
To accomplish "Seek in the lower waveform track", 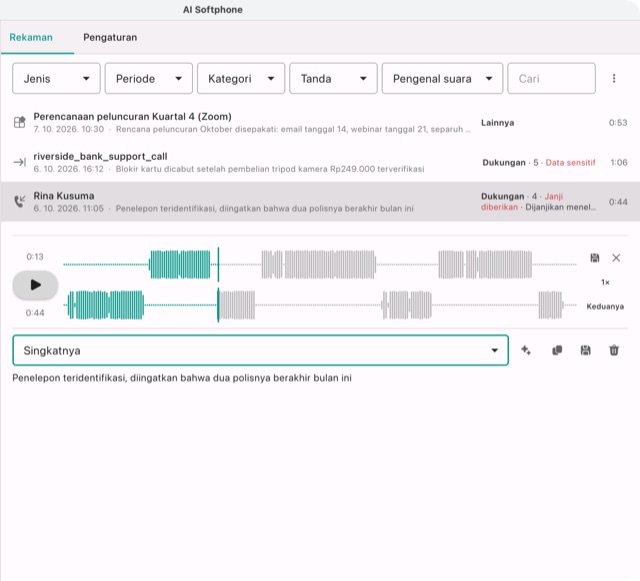I will [x=320, y=305].
